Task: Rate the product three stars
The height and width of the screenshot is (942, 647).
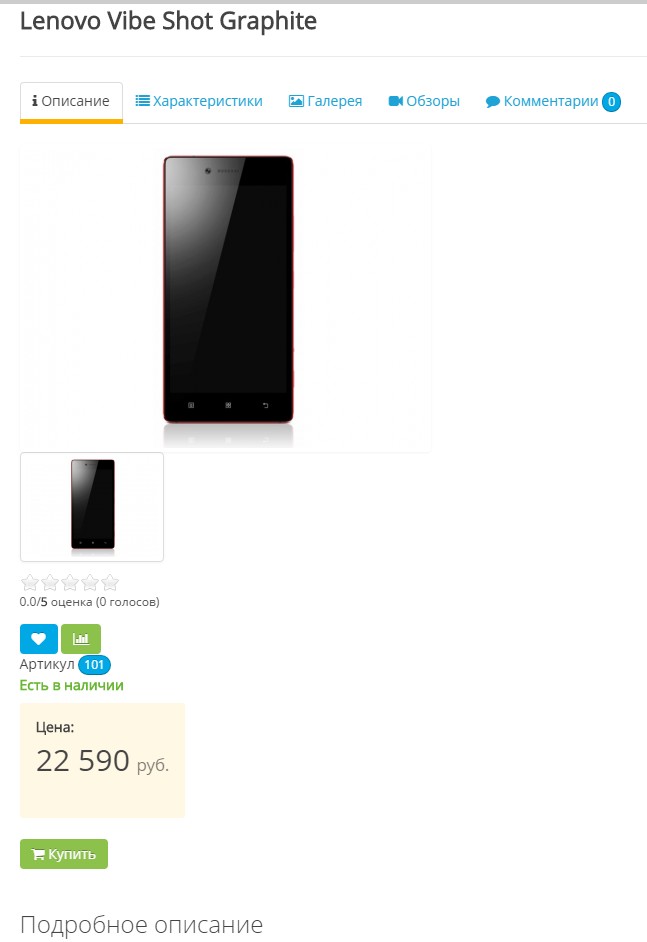Action: [70, 583]
